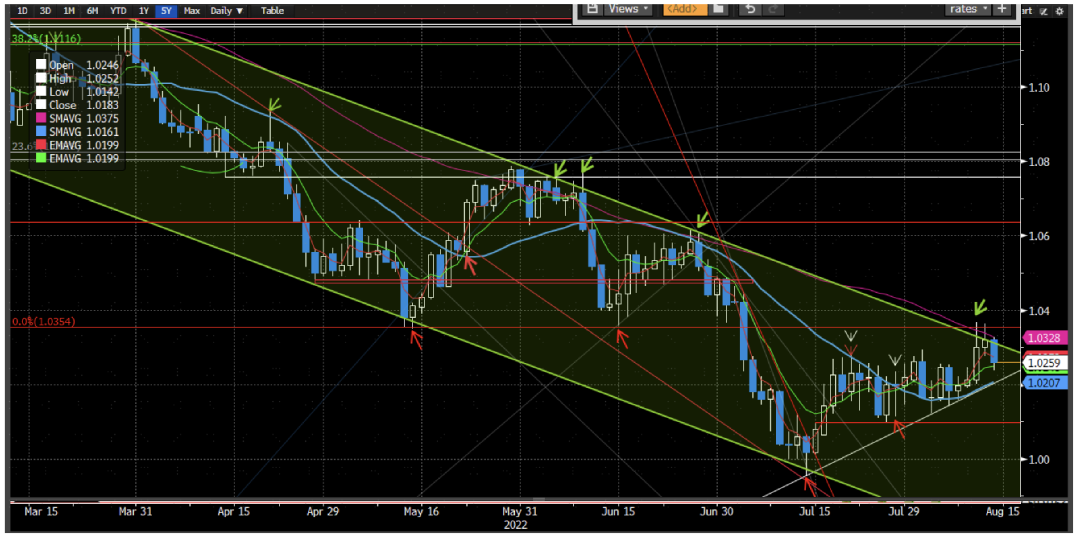
Task: Click the blank document icon beside <Add>
Action: pyautogui.click(x=718, y=9)
